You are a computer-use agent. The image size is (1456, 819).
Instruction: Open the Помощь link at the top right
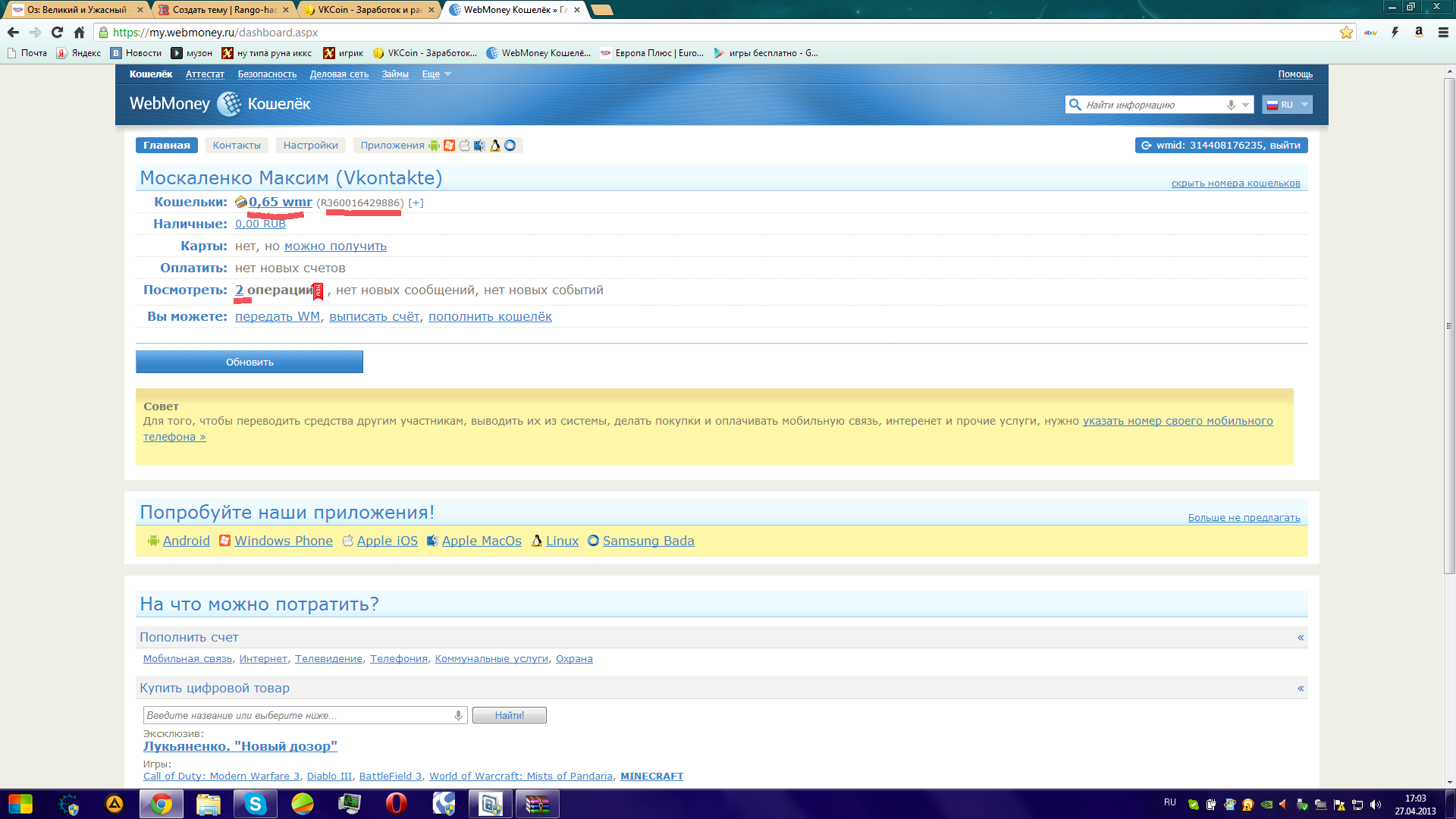1295,74
